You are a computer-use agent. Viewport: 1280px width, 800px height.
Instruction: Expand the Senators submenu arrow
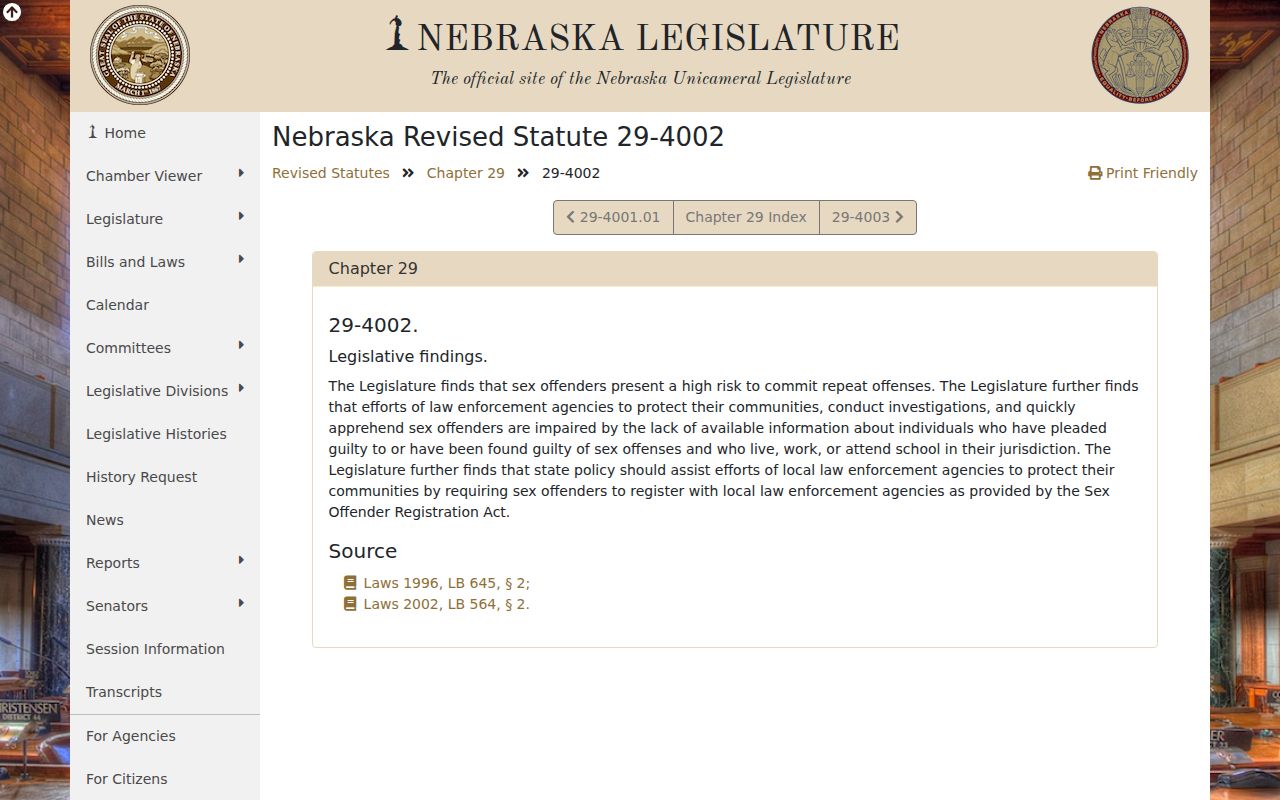coord(241,604)
